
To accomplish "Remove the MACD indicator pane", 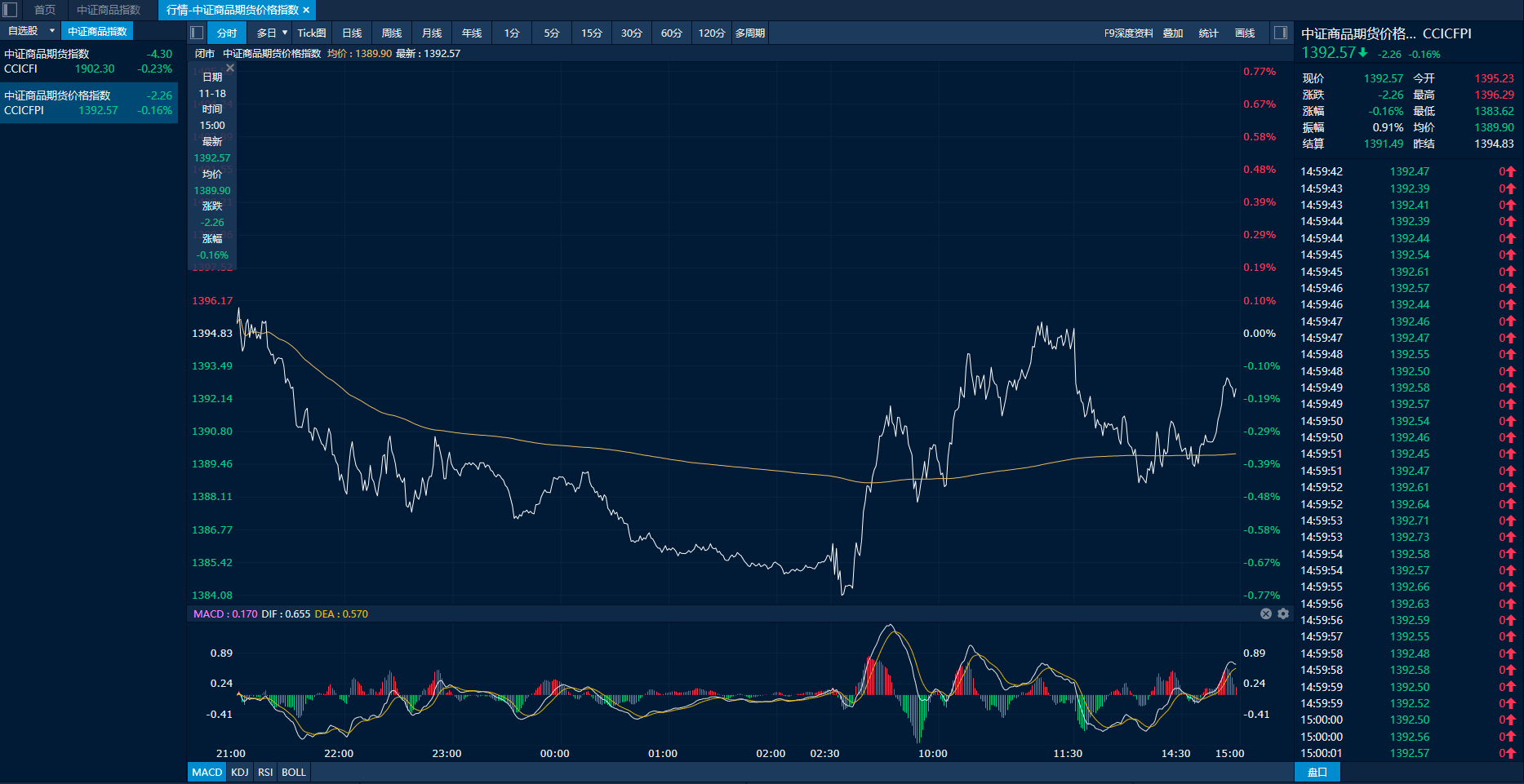I will coord(1265,613).
